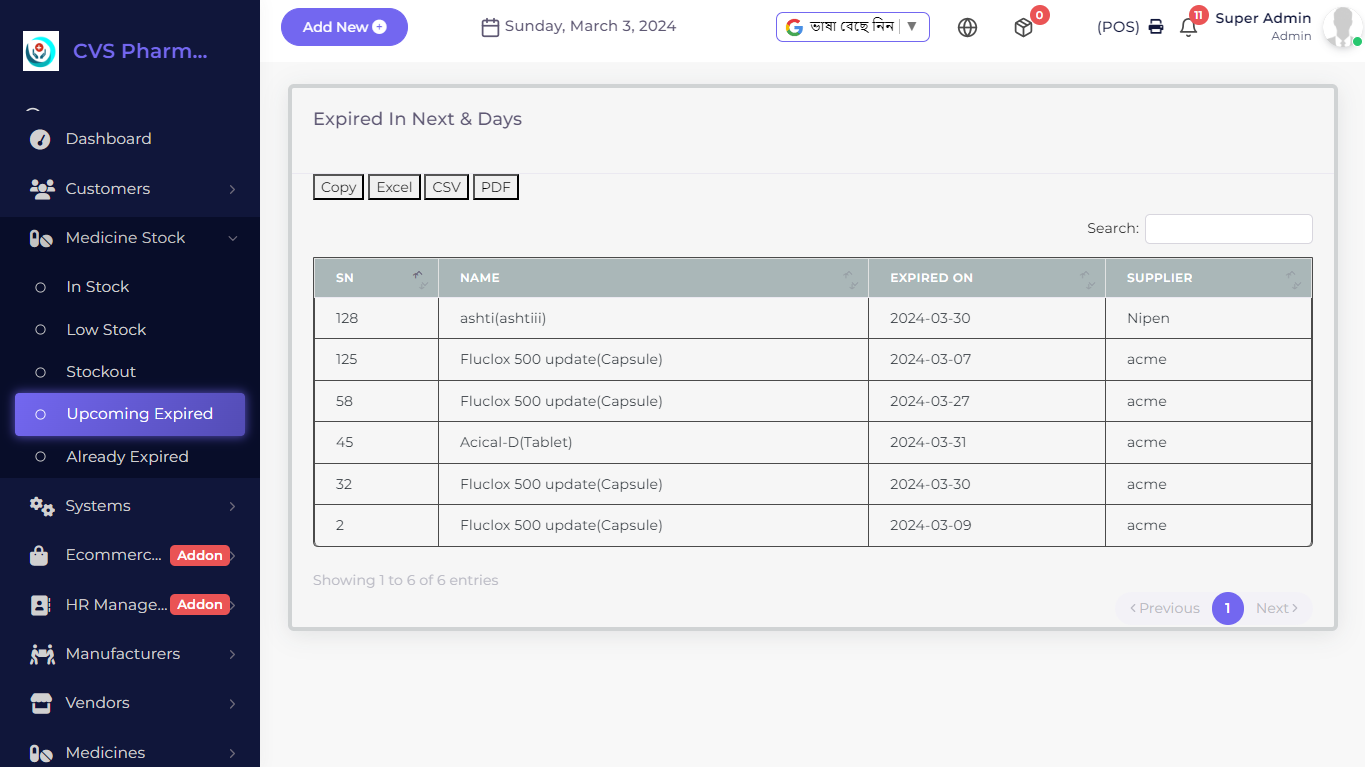The width and height of the screenshot is (1365, 767).
Task: Open the globe language icon
Action: click(x=967, y=27)
